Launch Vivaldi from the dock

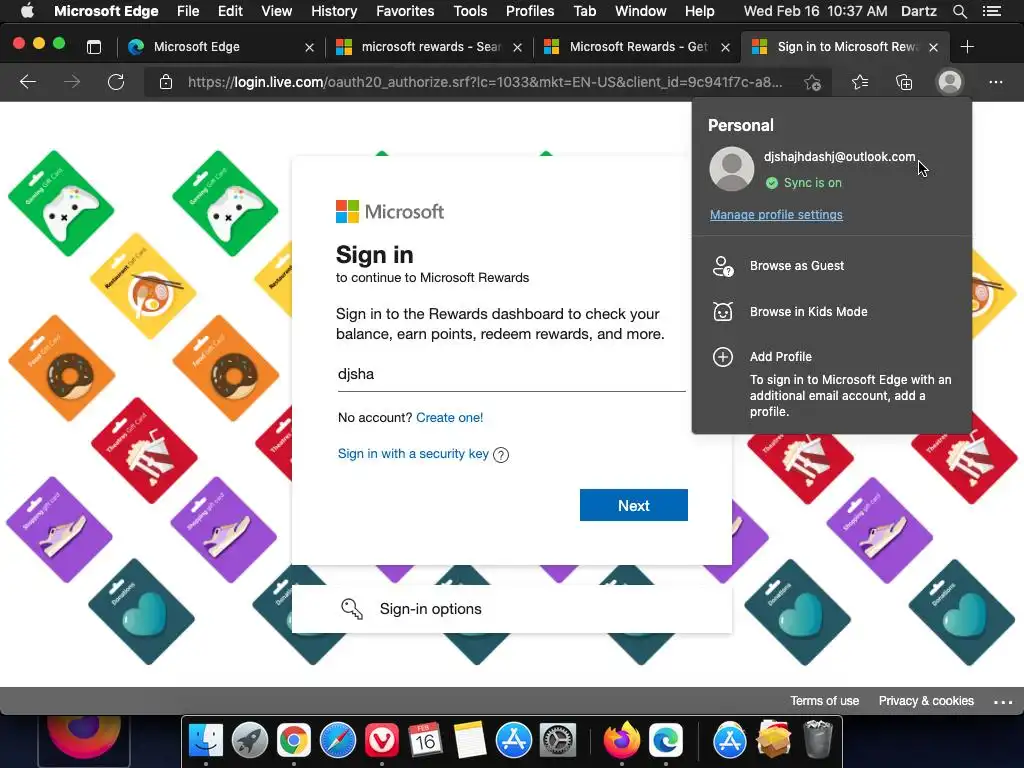point(381,741)
